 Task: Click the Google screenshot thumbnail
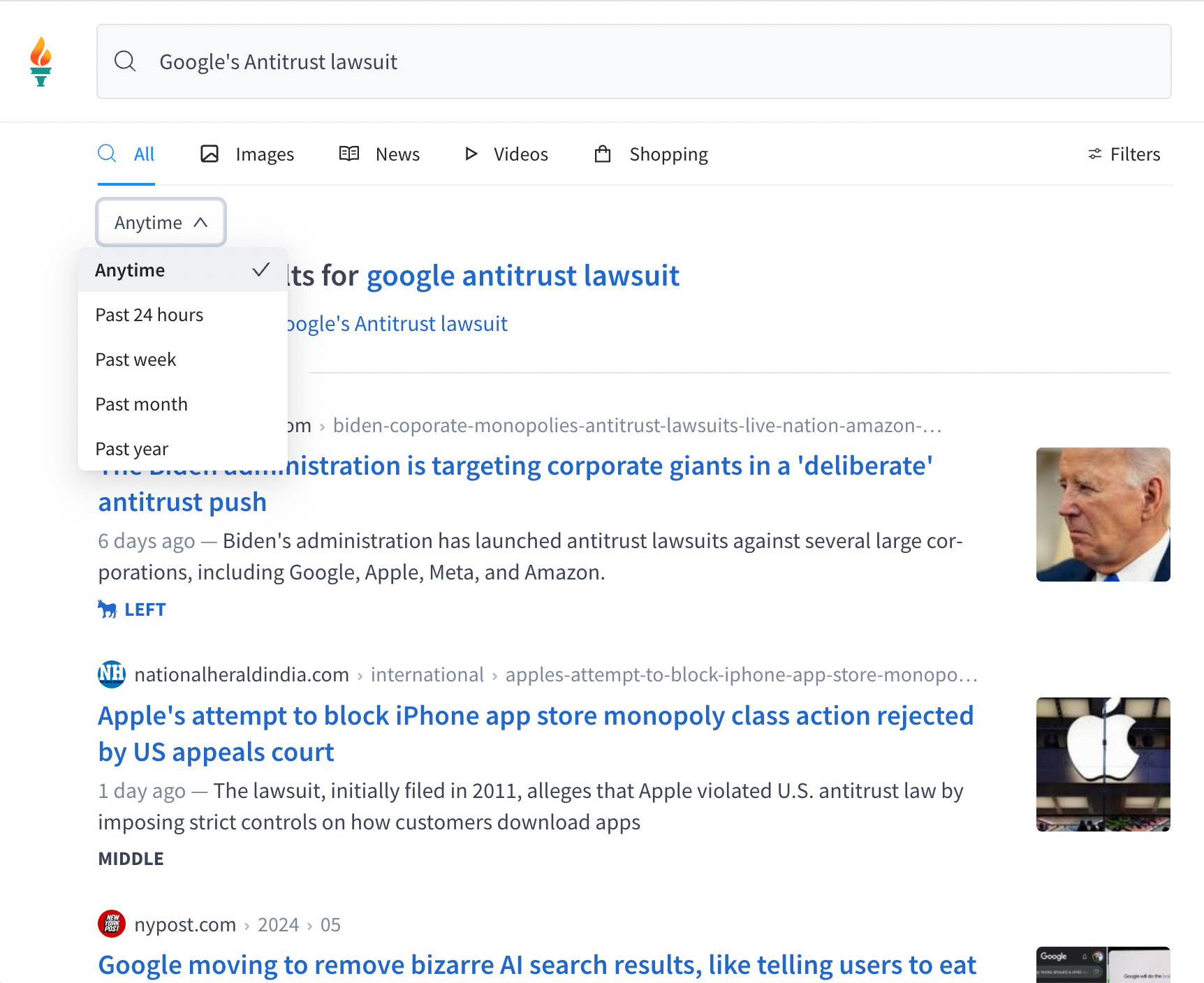[x=1103, y=965]
